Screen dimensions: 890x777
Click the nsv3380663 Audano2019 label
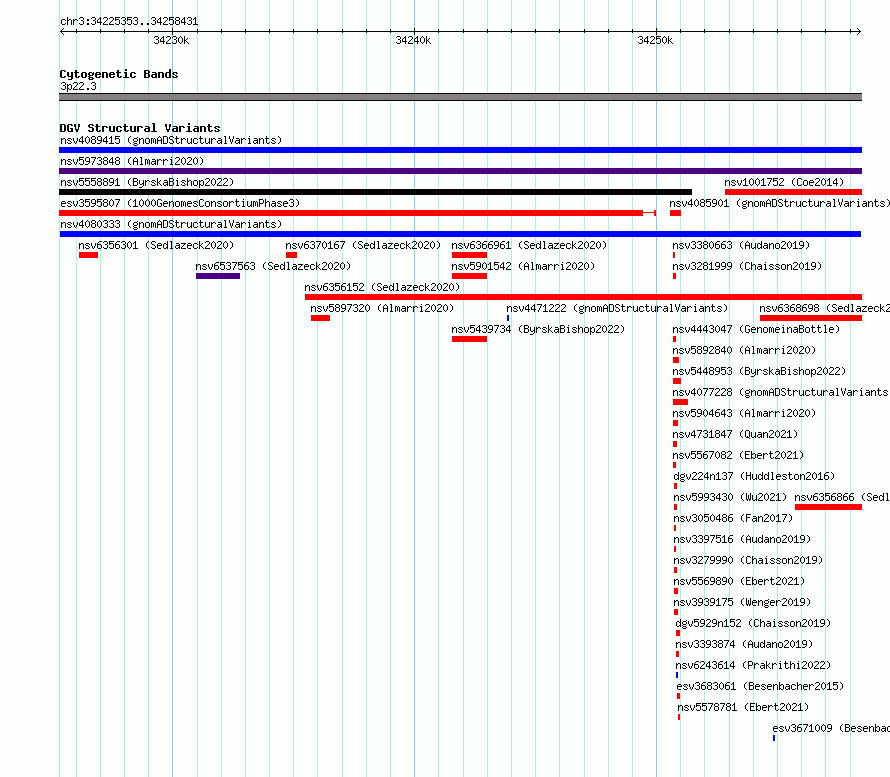point(741,245)
